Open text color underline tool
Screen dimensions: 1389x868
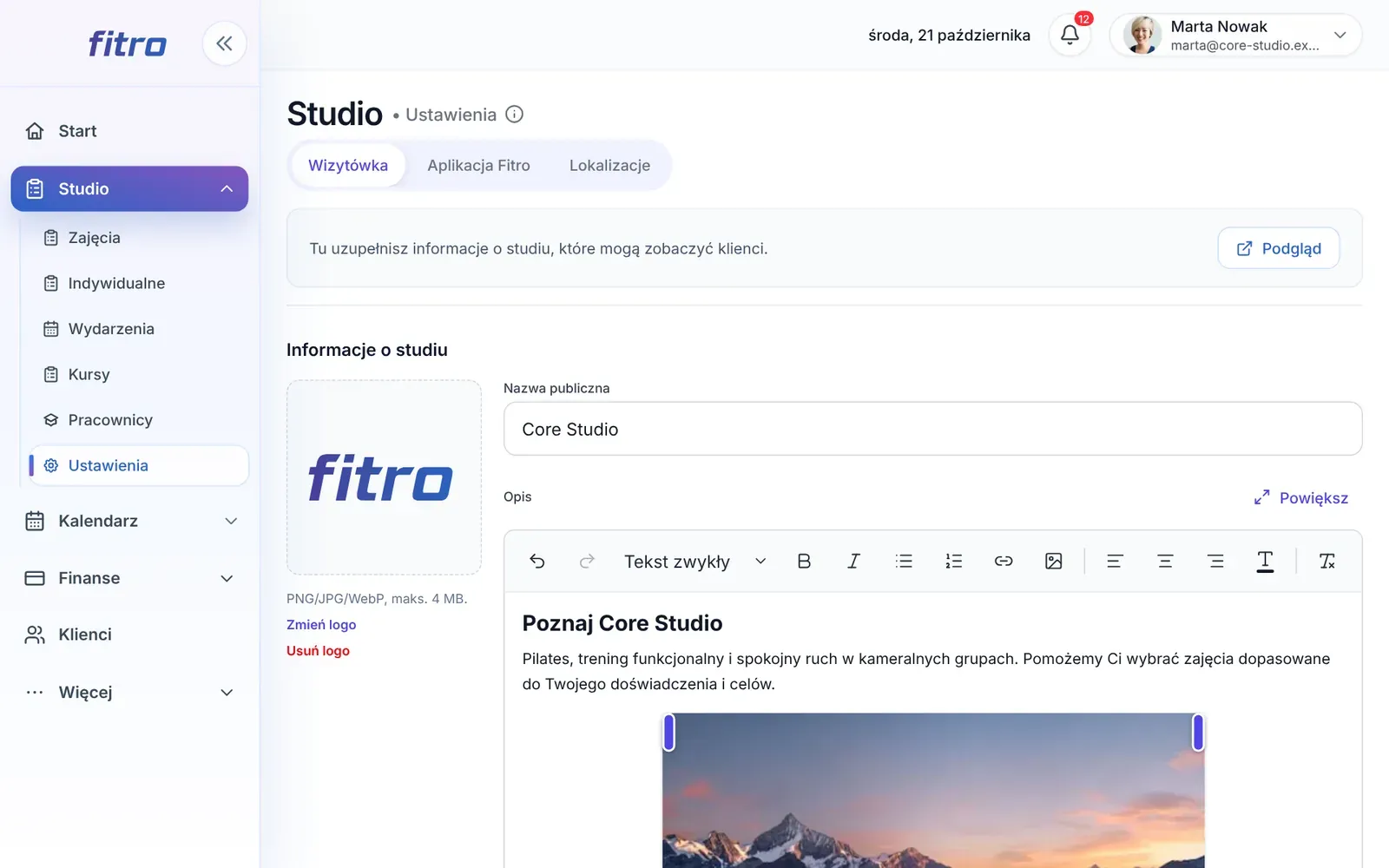pos(1266,562)
